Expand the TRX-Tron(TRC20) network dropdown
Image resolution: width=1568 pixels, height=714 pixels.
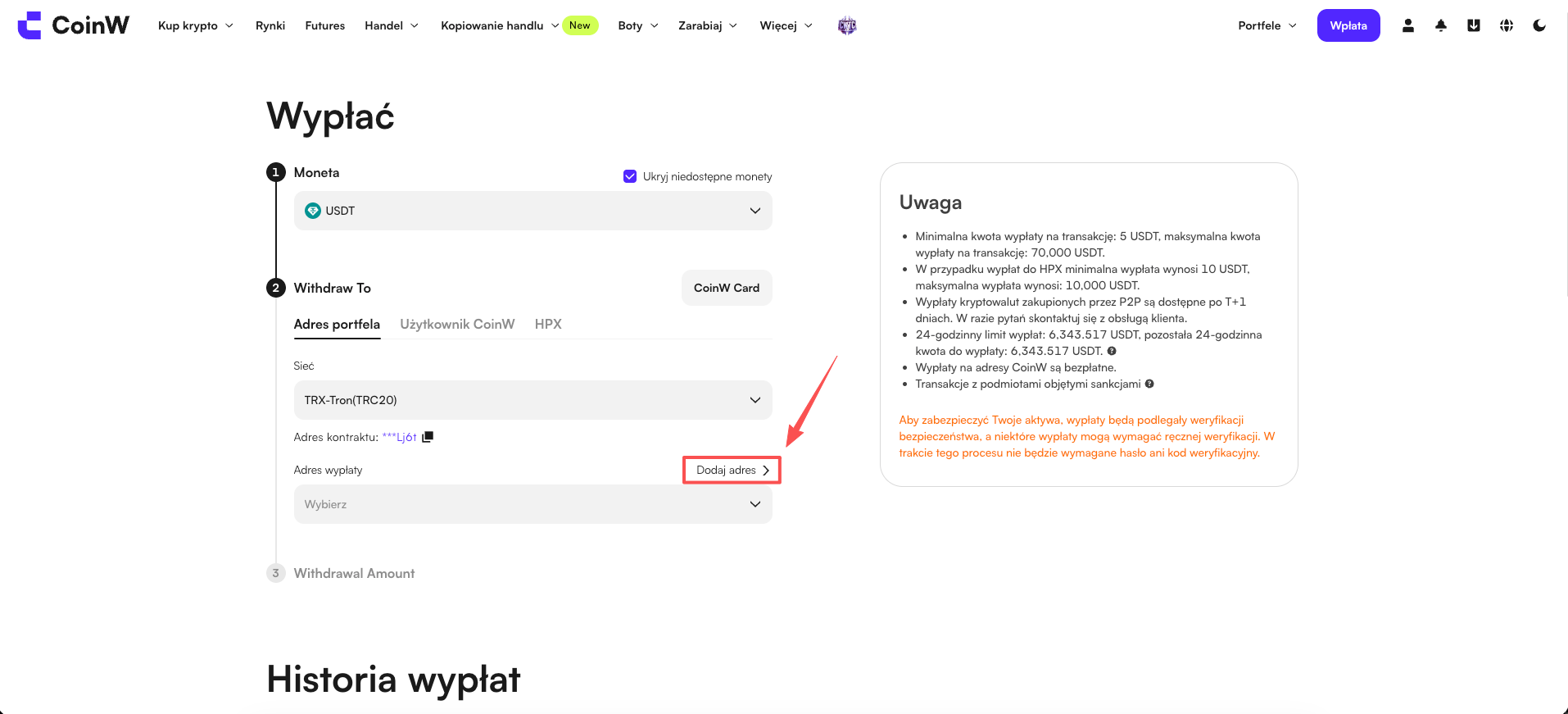532,400
